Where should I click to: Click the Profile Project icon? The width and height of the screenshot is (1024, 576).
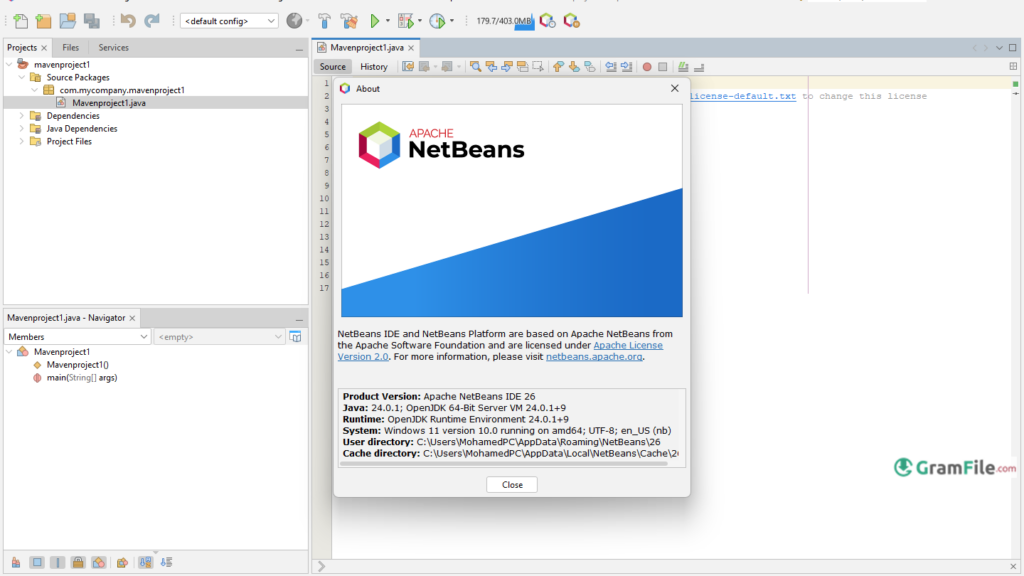coord(437,21)
